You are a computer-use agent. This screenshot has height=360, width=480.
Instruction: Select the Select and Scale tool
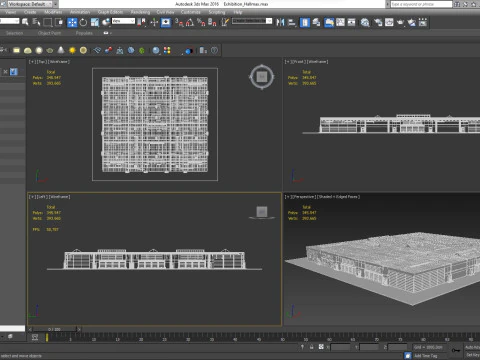coord(95,22)
